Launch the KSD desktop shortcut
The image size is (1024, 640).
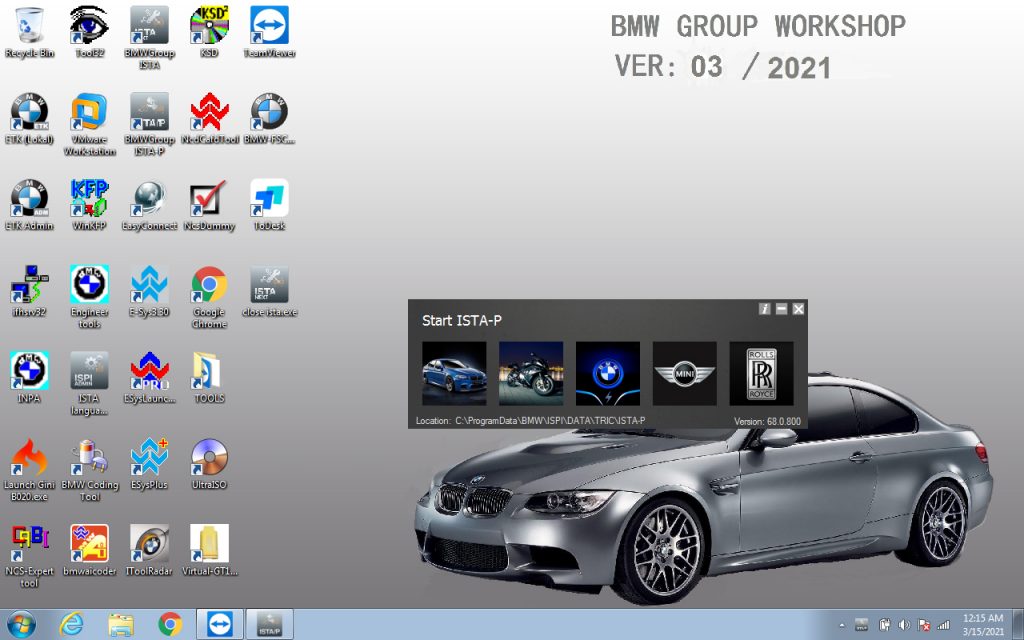209,33
